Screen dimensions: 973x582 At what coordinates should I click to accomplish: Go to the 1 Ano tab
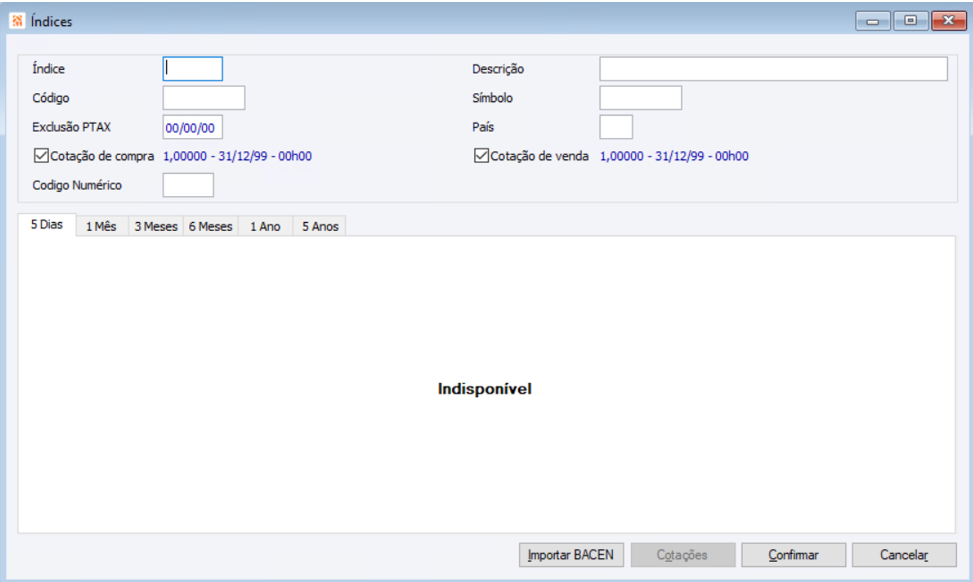(265, 226)
